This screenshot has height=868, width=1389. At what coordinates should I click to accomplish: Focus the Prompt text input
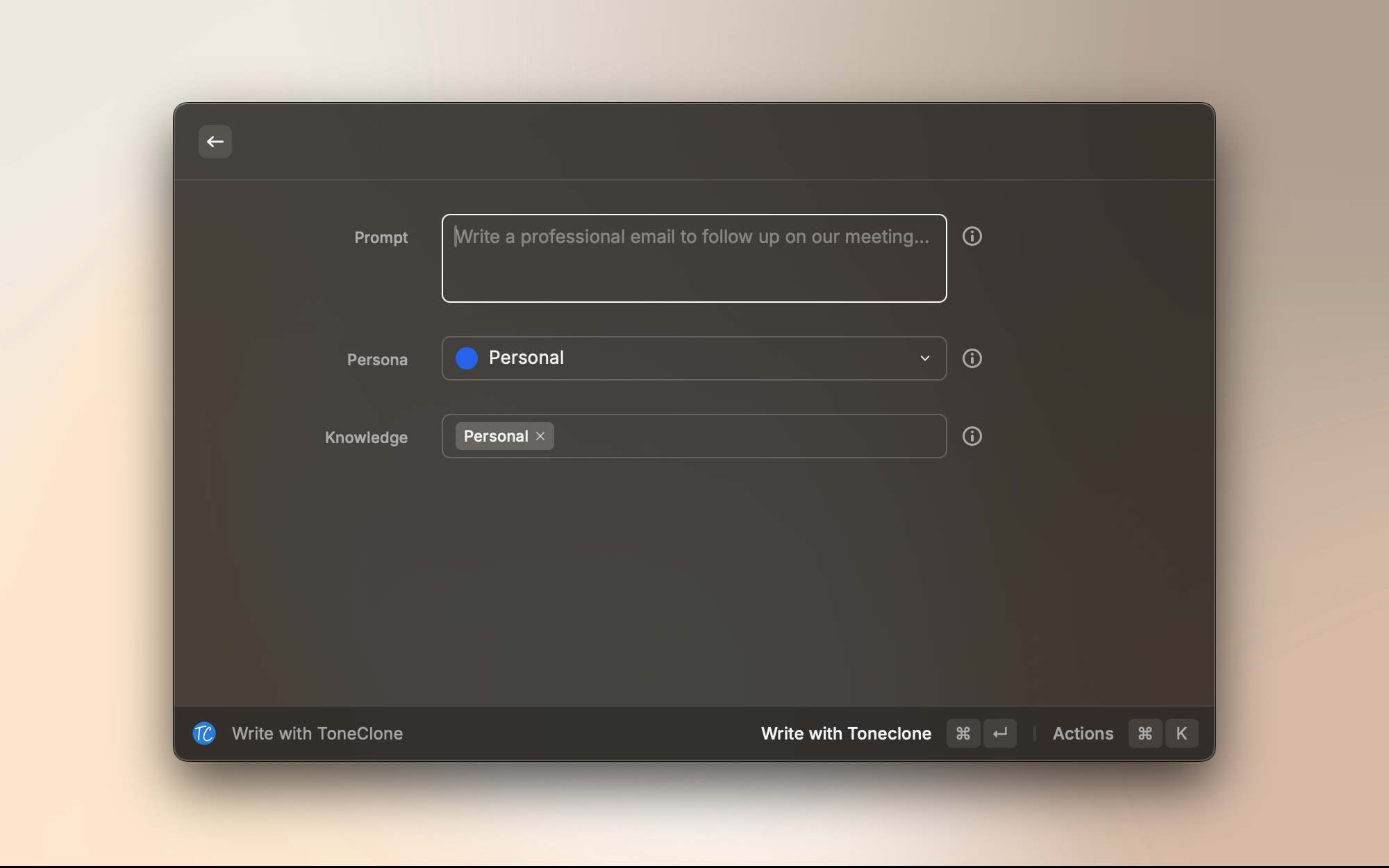pos(693,258)
